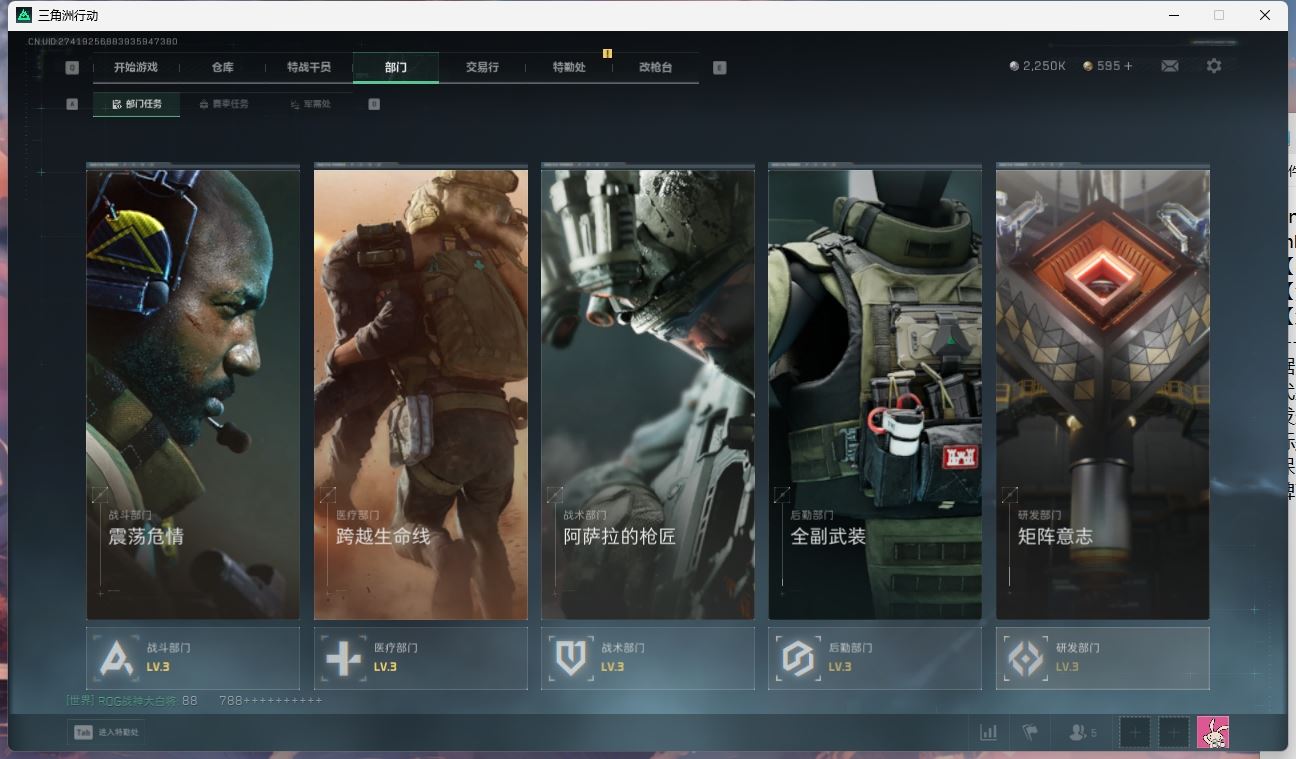Open the mail inbox envelope icon

coord(1169,66)
